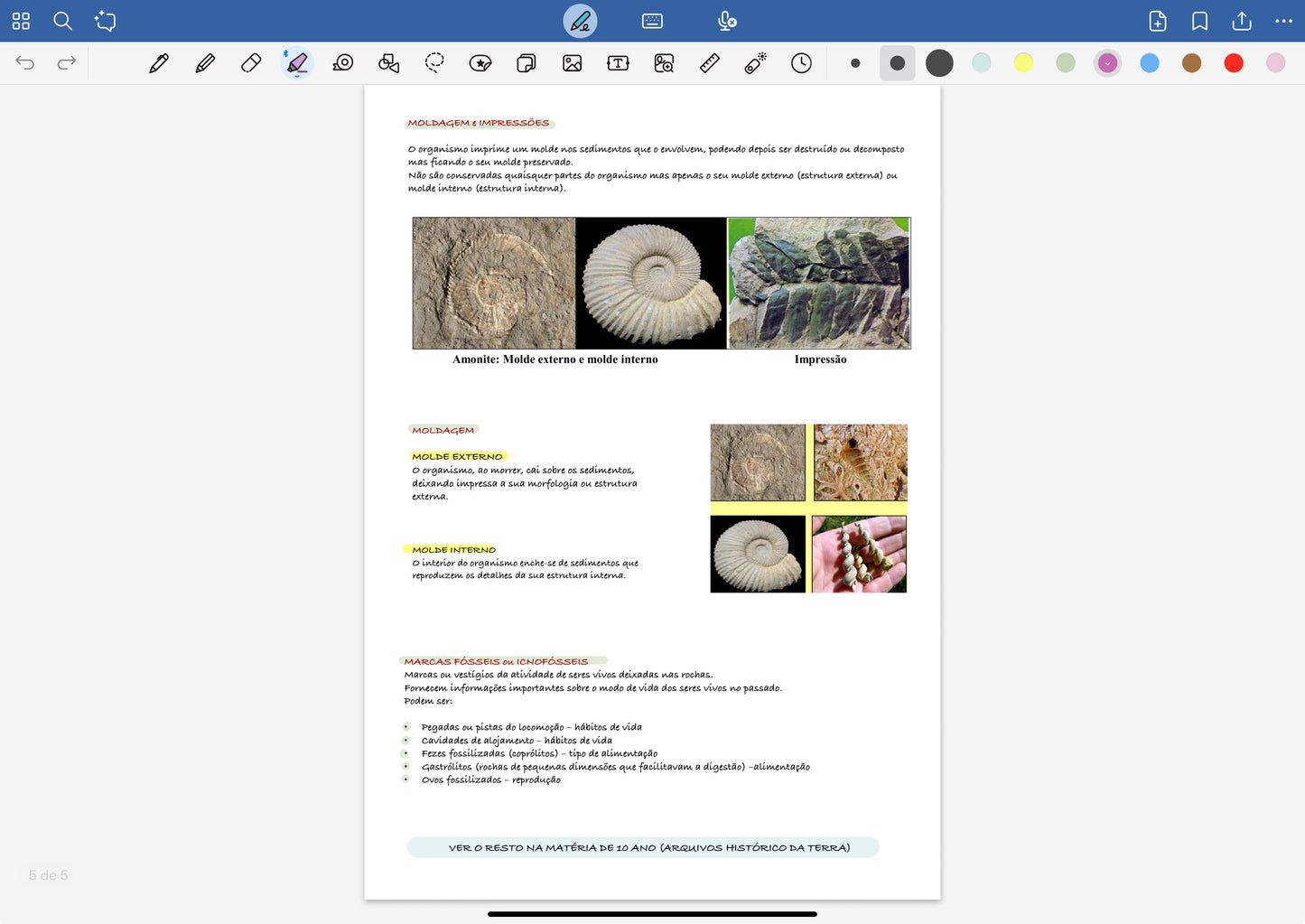Activate the Text box tool

point(618,63)
